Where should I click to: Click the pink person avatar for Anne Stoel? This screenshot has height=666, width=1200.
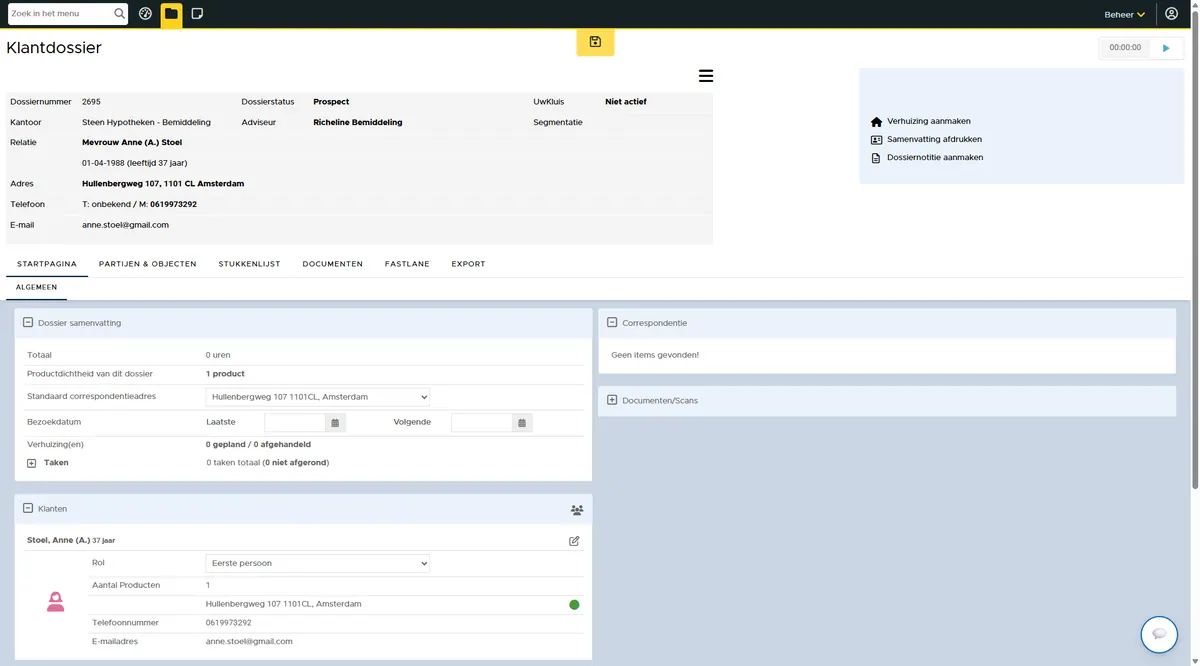pos(56,602)
